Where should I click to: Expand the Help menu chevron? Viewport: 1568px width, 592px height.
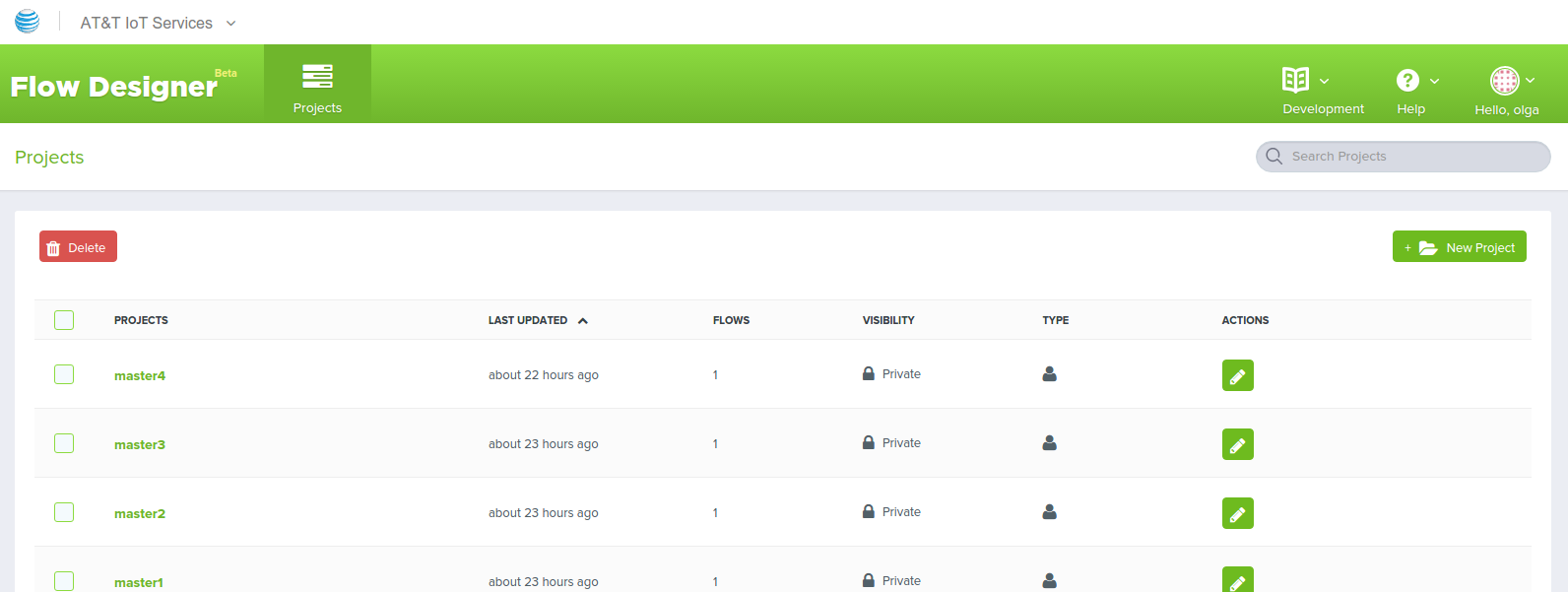coord(1434,81)
